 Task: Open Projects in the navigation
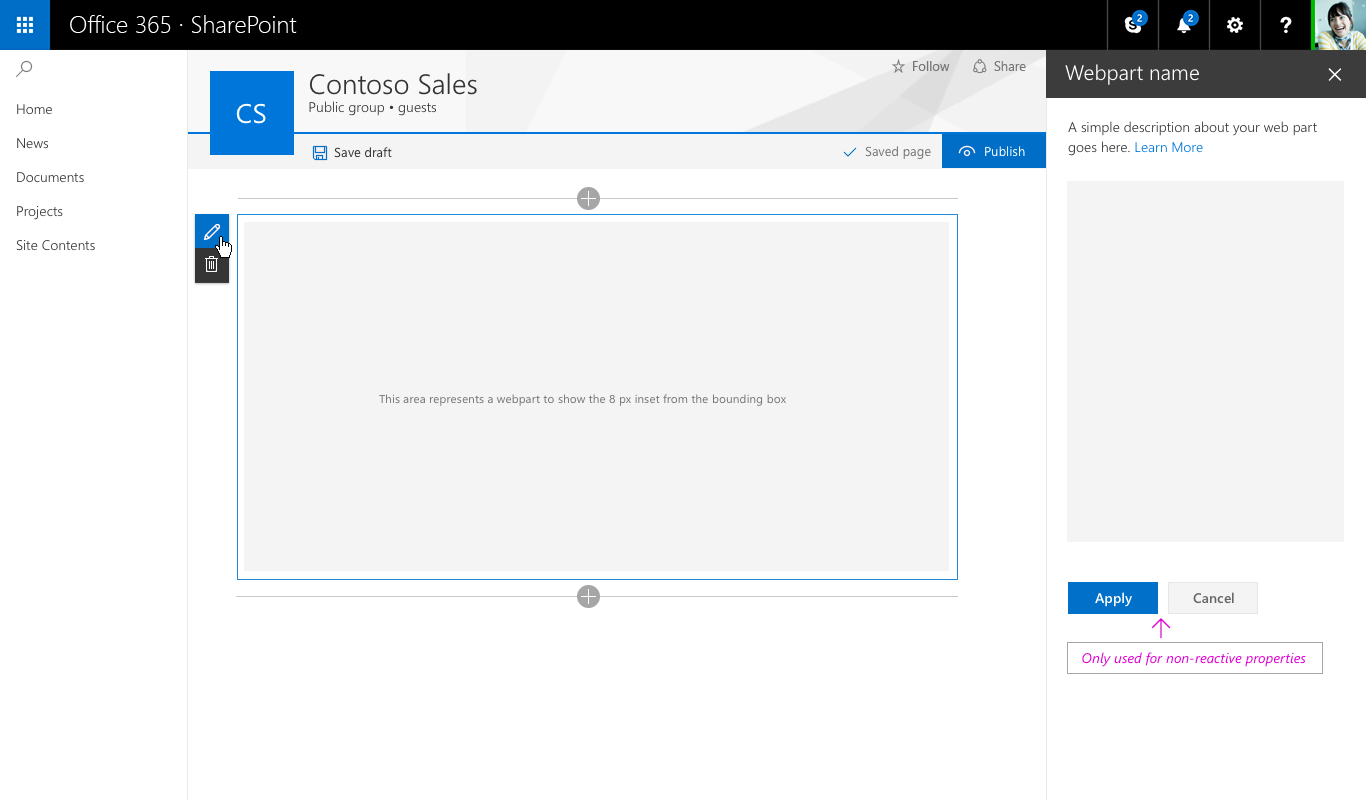(39, 211)
